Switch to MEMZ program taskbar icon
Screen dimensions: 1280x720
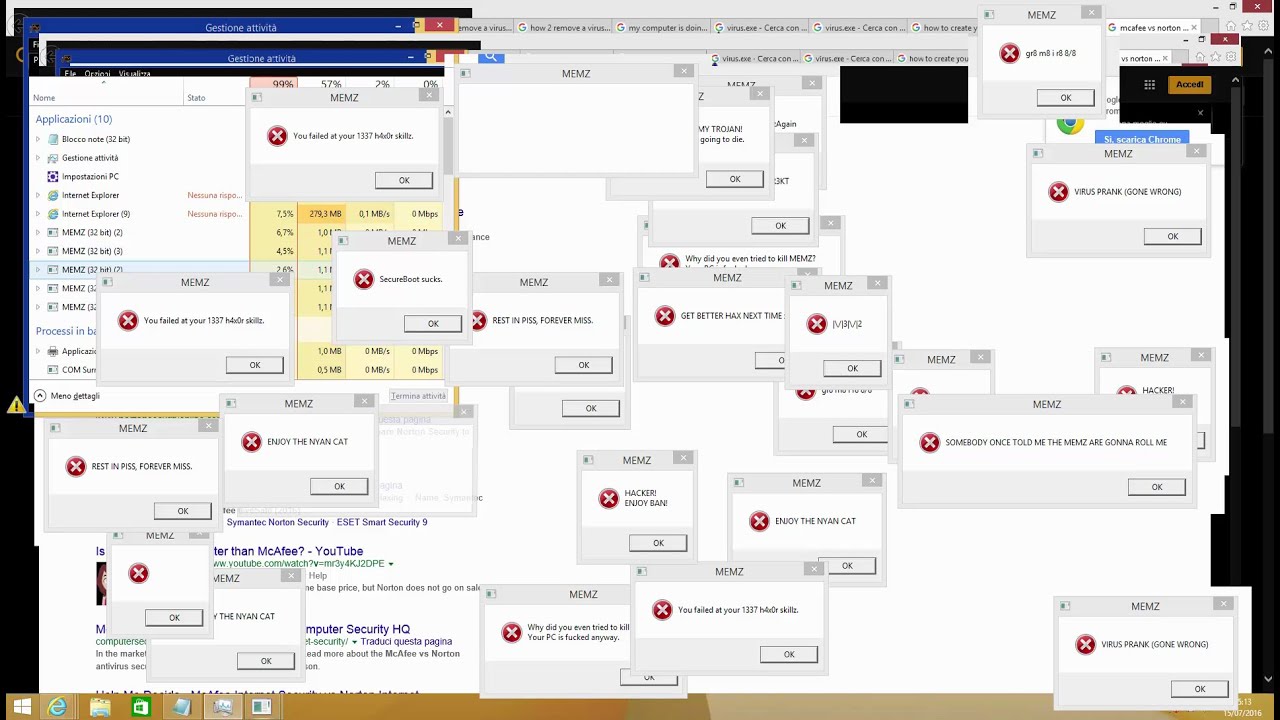click(x=262, y=707)
